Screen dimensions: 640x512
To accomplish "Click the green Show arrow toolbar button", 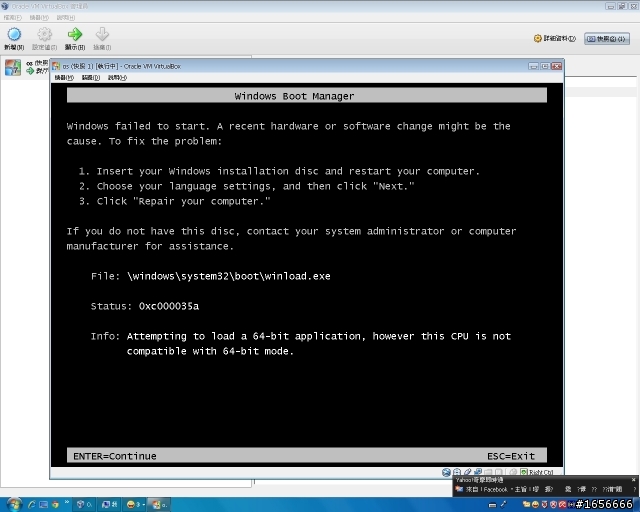I will pos(75,39).
